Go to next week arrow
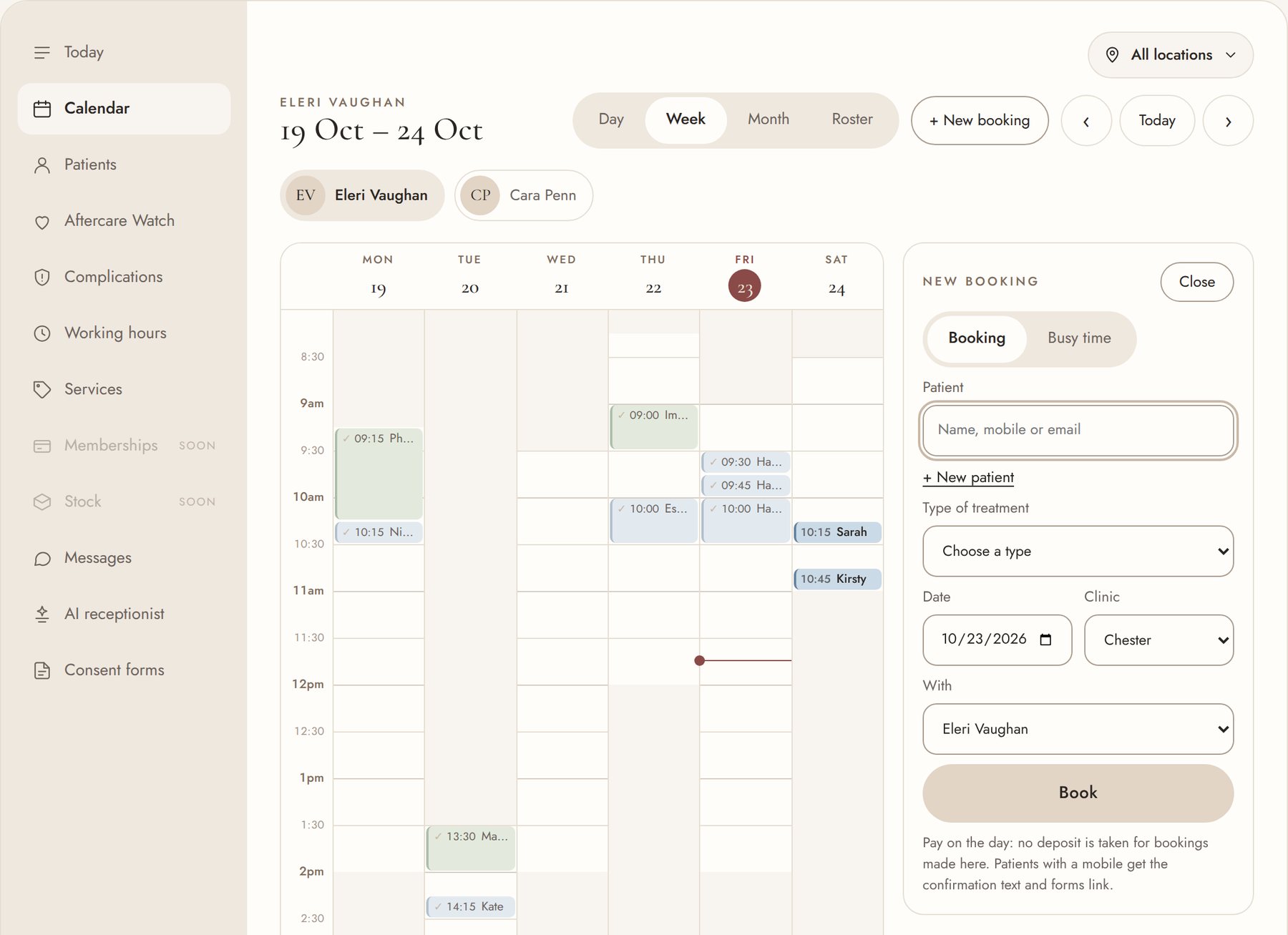1288x935 pixels. (x=1228, y=121)
